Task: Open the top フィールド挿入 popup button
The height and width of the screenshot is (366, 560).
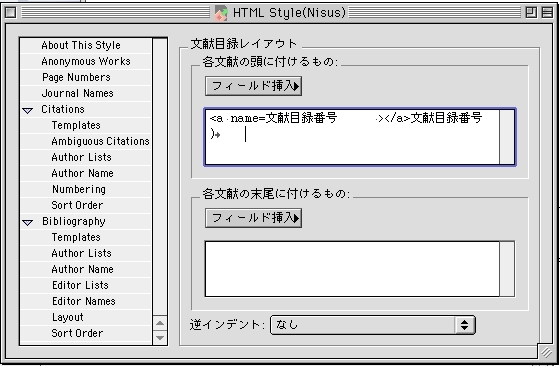Action: pos(254,86)
